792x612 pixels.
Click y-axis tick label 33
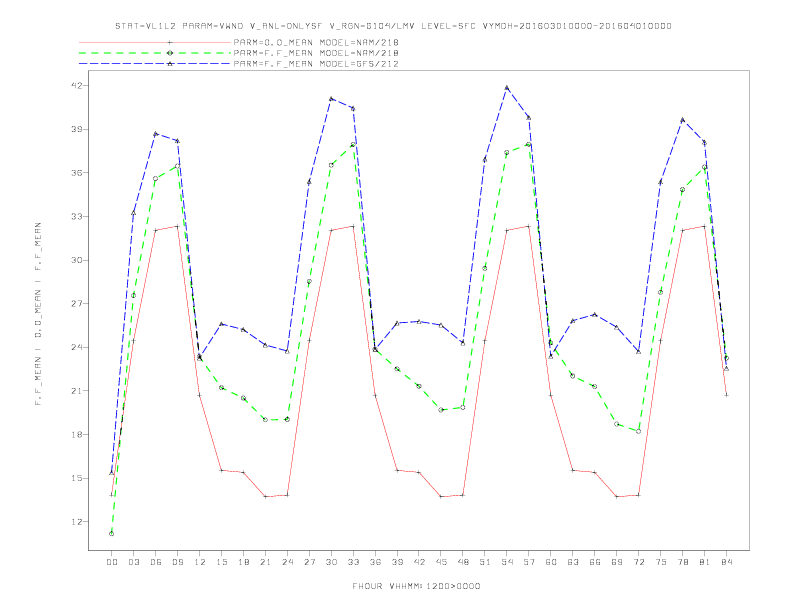(76, 217)
